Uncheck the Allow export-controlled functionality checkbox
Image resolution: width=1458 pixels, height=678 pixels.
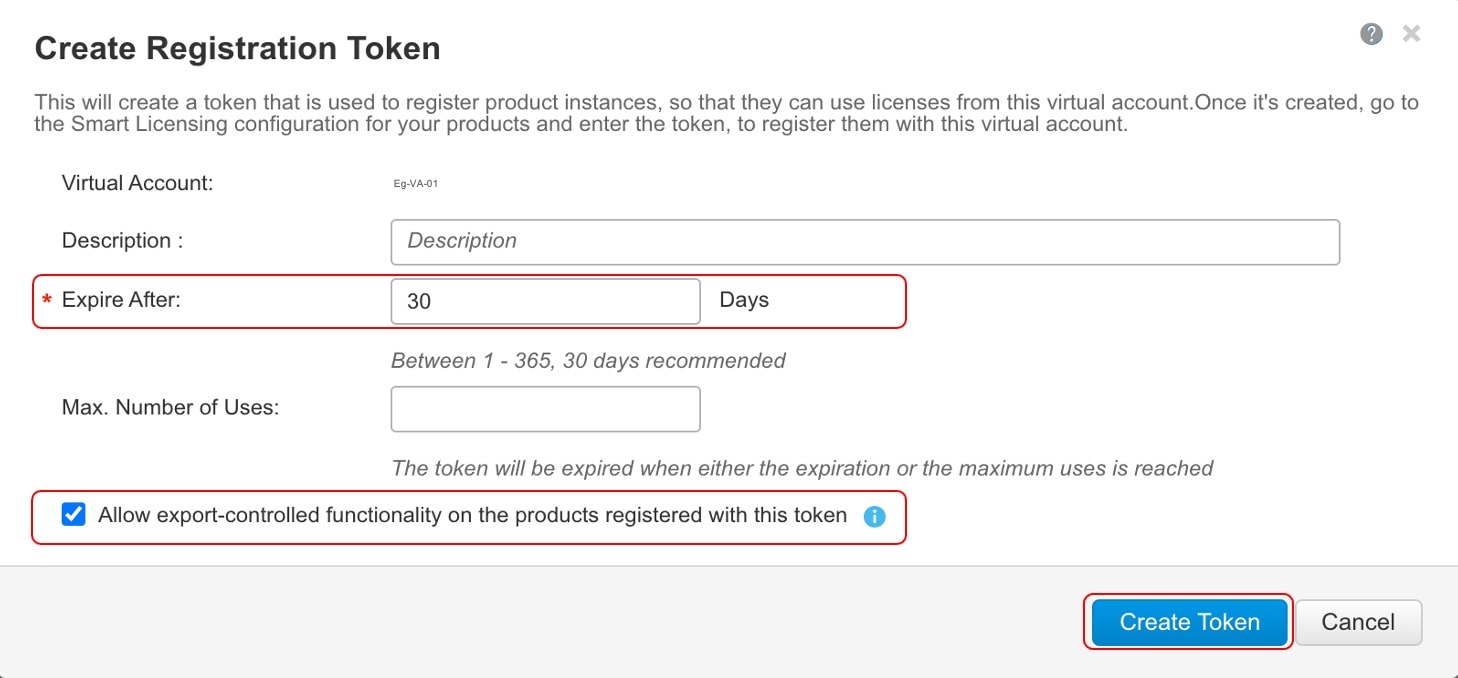click(x=73, y=515)
